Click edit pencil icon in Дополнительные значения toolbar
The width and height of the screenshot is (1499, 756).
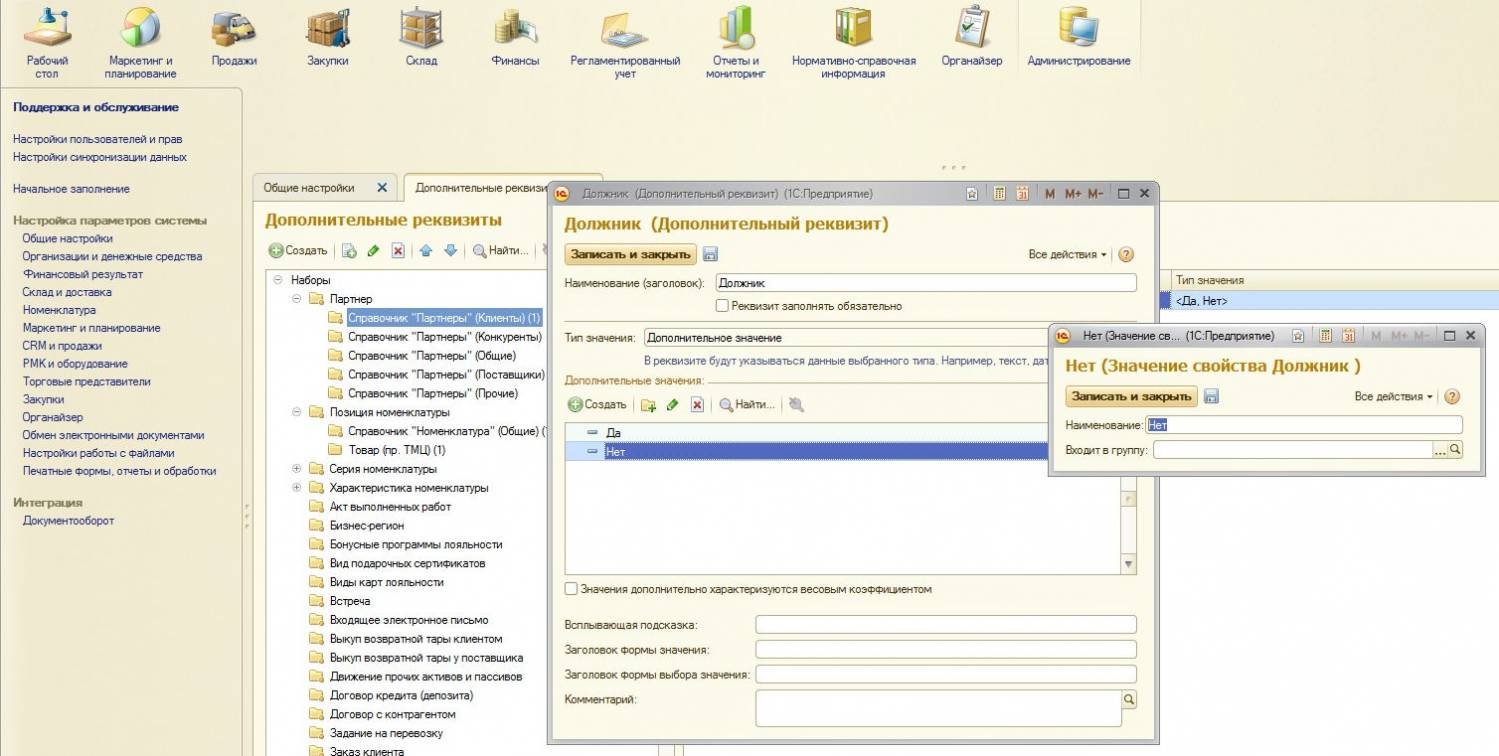[673, 405]
